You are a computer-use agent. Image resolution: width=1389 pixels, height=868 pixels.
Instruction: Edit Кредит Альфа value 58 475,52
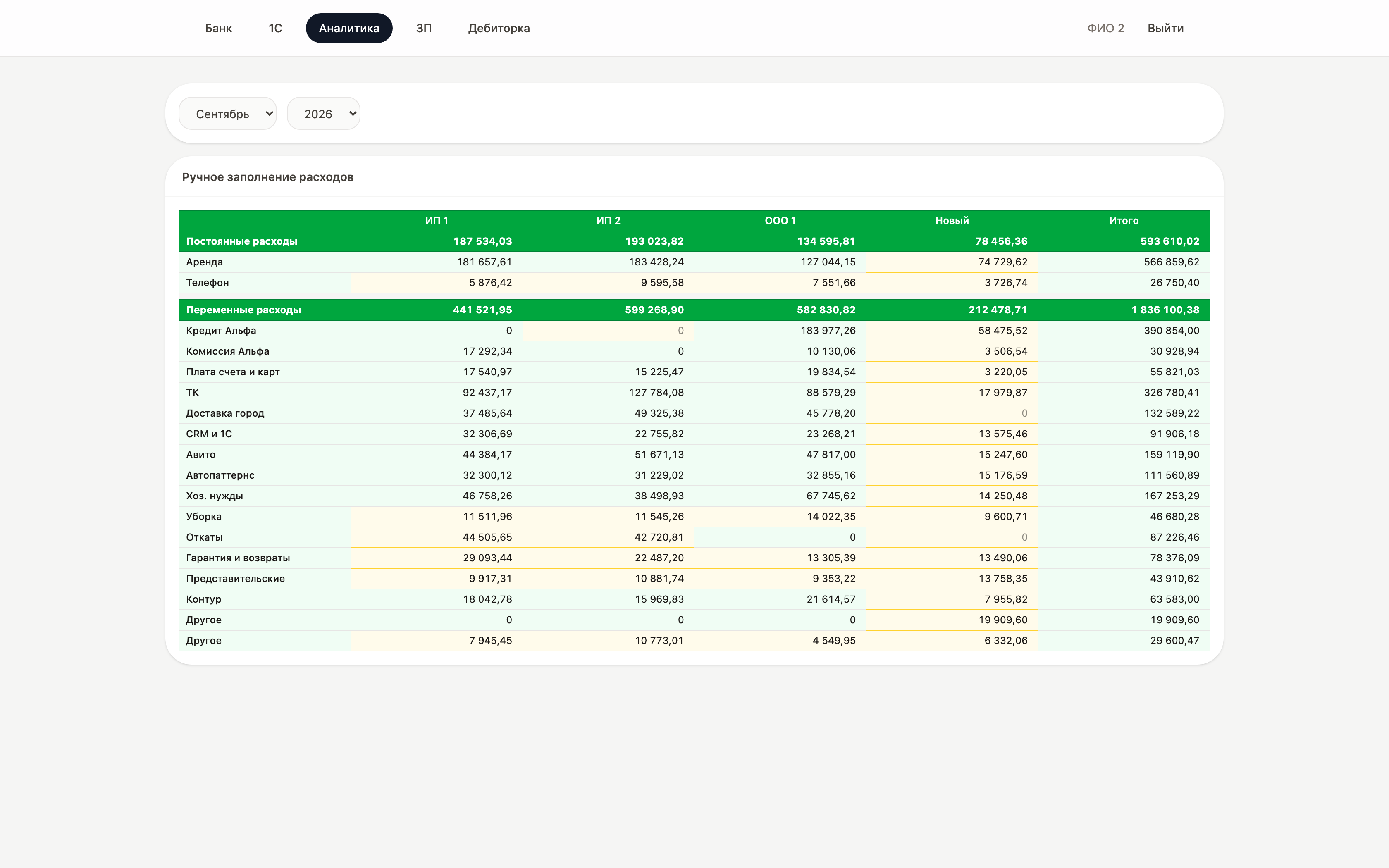click(952, 331)
